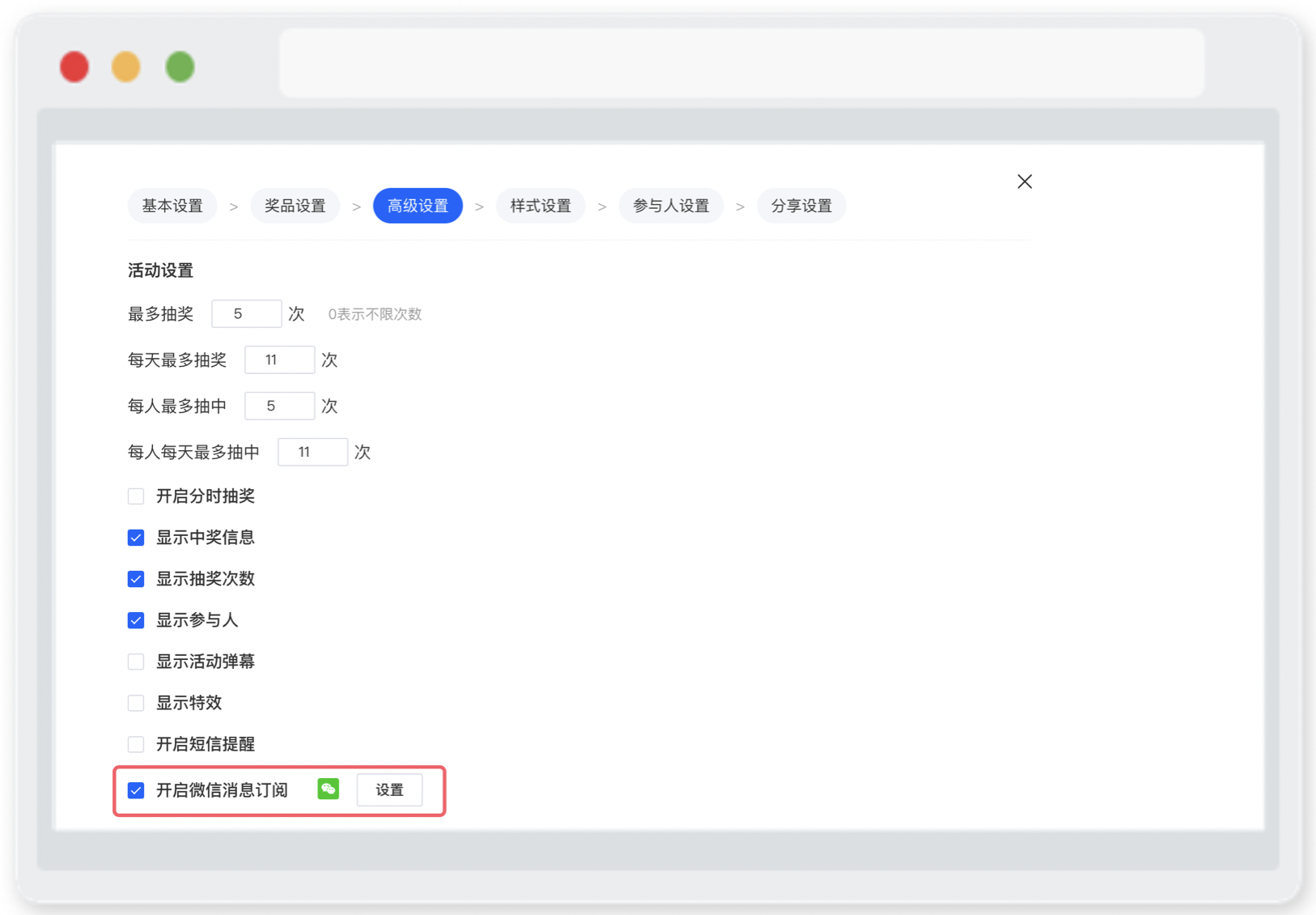The height and width of the screenshot is (915, 1316).
Task: Enable 显示特效 checkbox
Action: pyautogui.click(x=136, y=703)
